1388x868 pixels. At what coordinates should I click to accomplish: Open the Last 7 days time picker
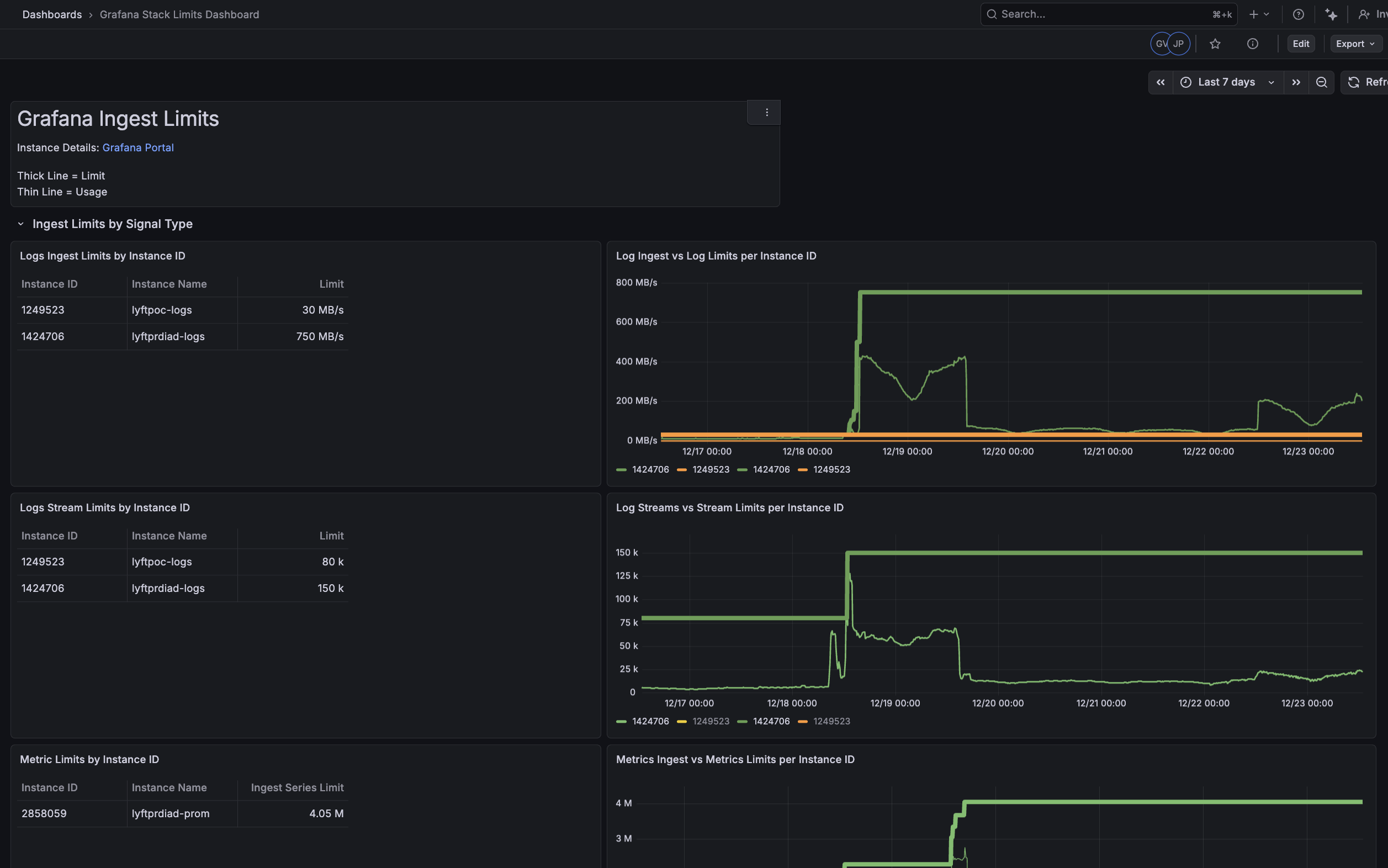[1227, 82]
